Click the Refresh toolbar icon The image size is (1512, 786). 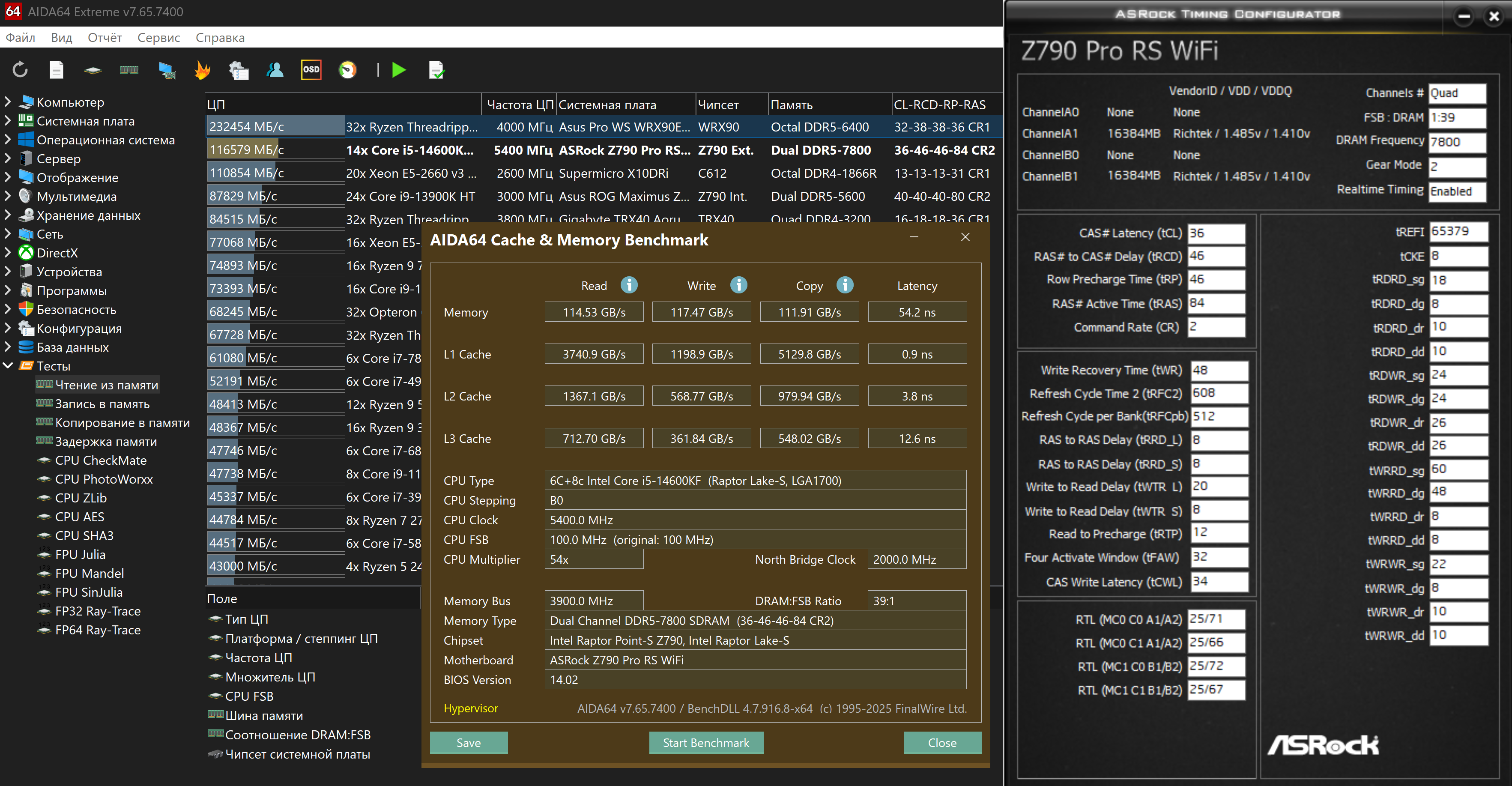tap(20, 70)
